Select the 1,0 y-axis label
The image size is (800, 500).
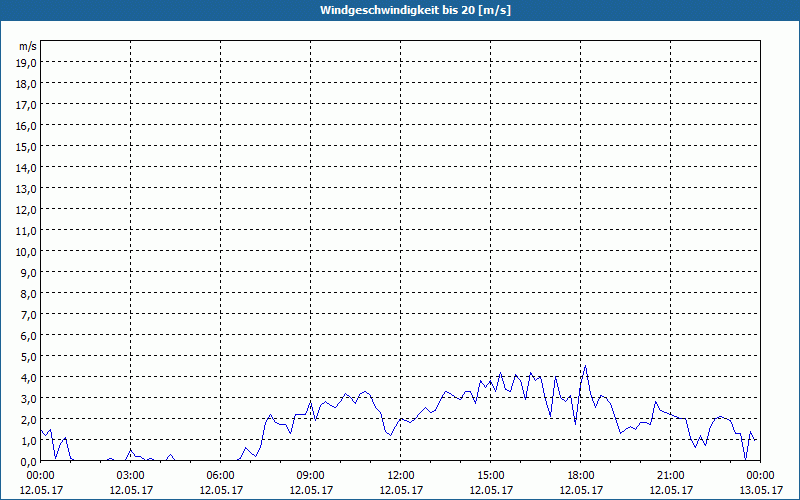pos(30,440)
